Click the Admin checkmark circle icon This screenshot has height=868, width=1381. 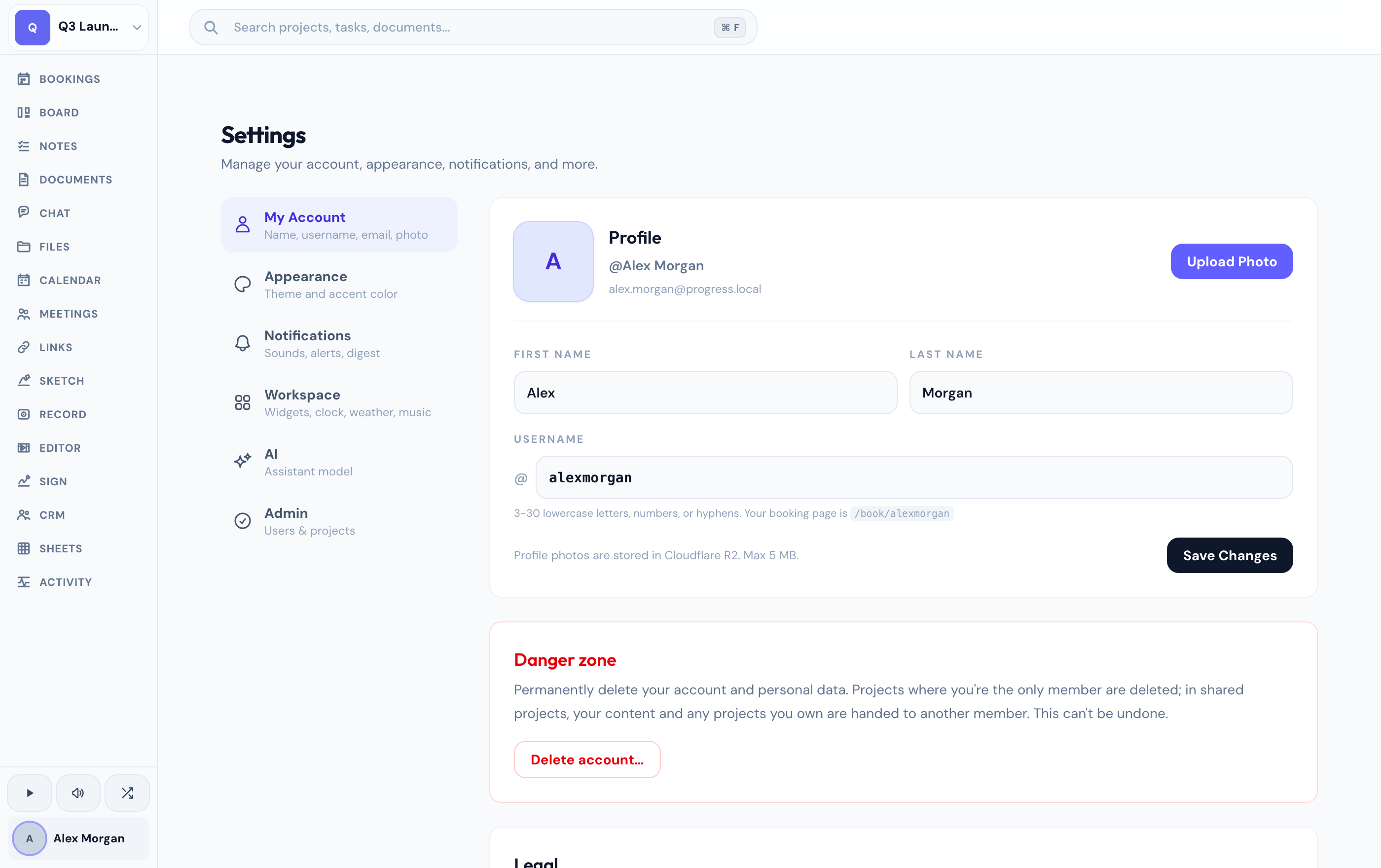pos(243,521)
